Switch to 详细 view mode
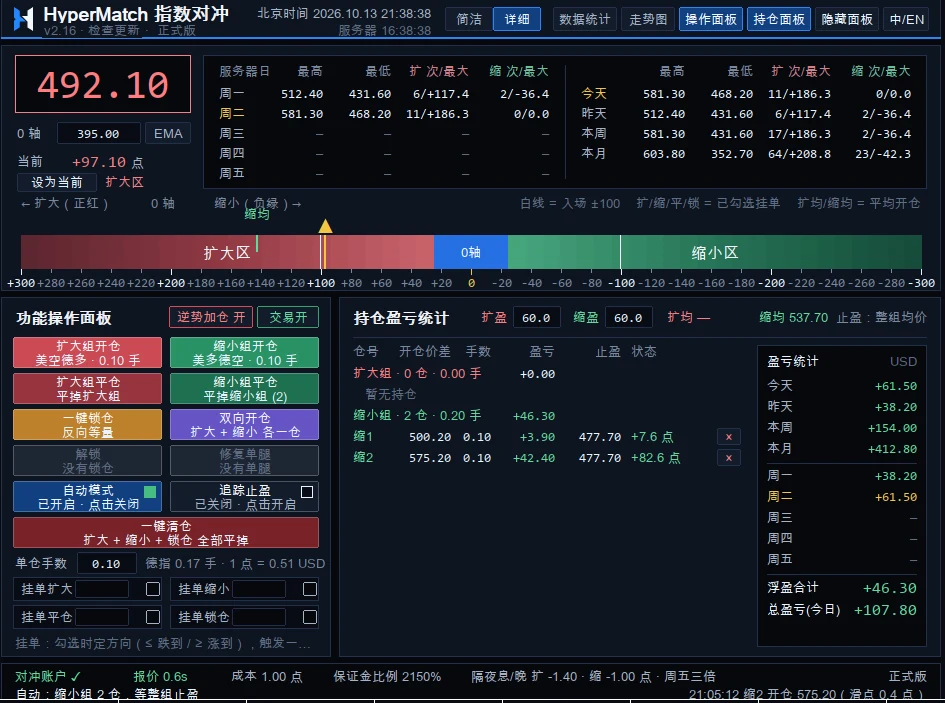This screenshot has width=945, height=703. [x=516, y=19]
